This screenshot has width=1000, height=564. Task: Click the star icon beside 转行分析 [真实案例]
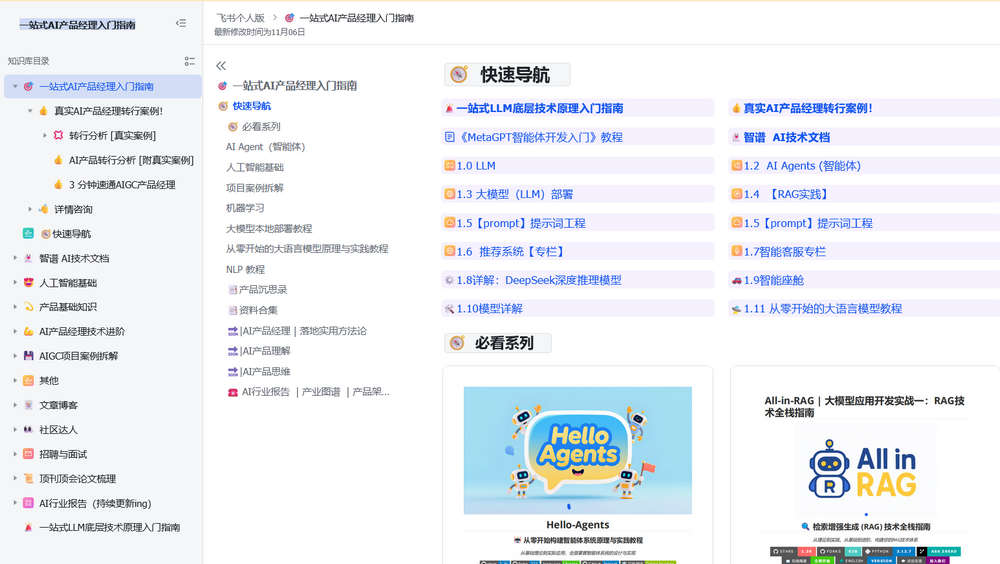point(58,135)
